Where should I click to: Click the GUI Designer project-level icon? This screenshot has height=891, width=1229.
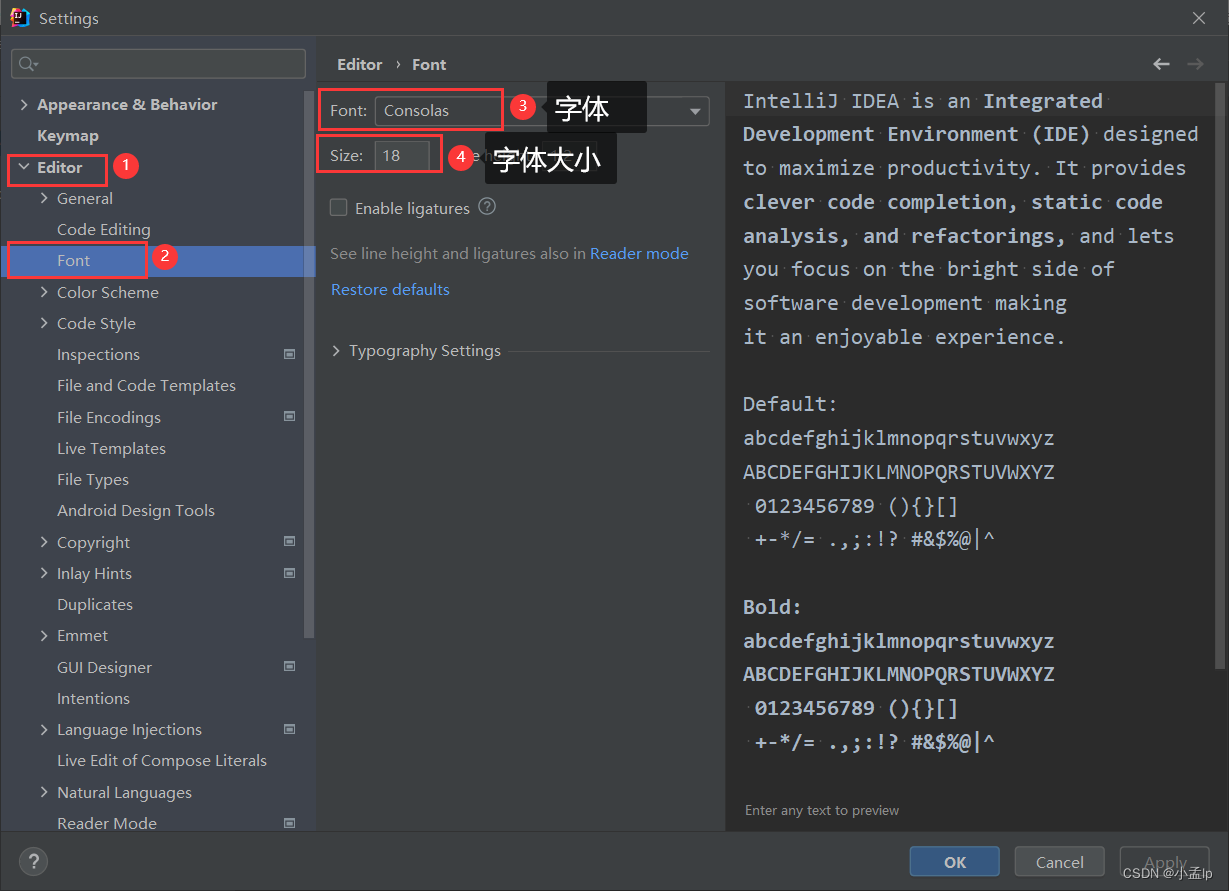(x=289, y=666)
